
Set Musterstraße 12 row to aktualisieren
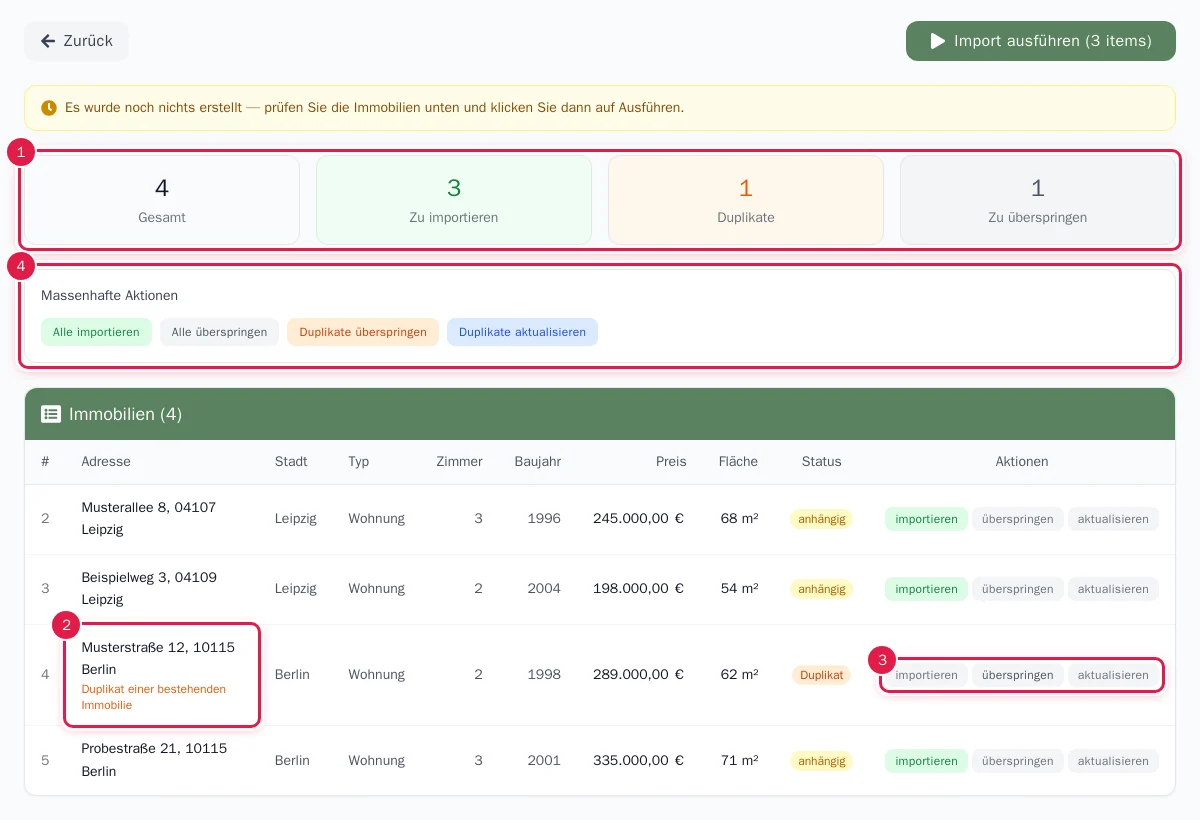click(1113, 675)
